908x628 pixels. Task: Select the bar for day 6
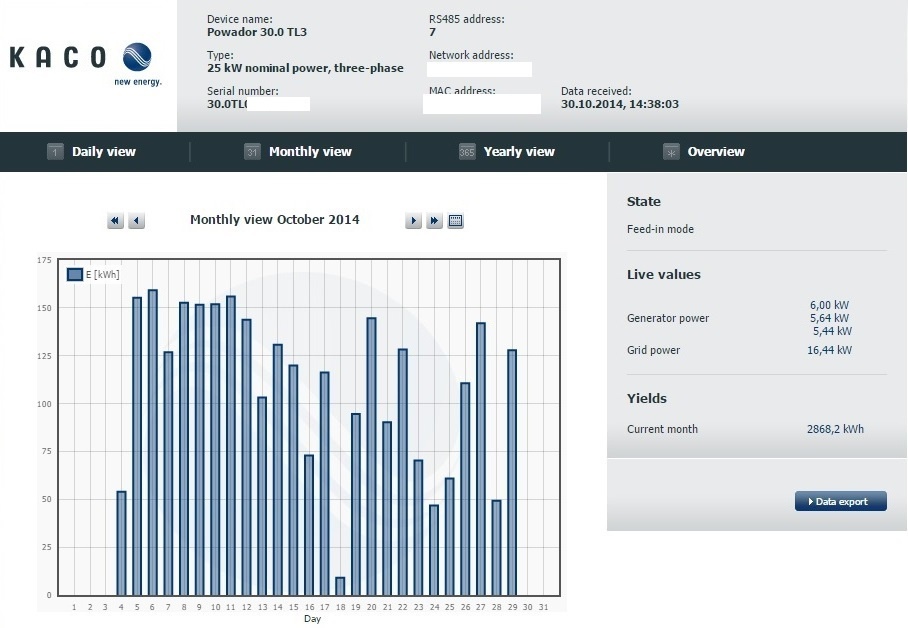tap(153, 443)
